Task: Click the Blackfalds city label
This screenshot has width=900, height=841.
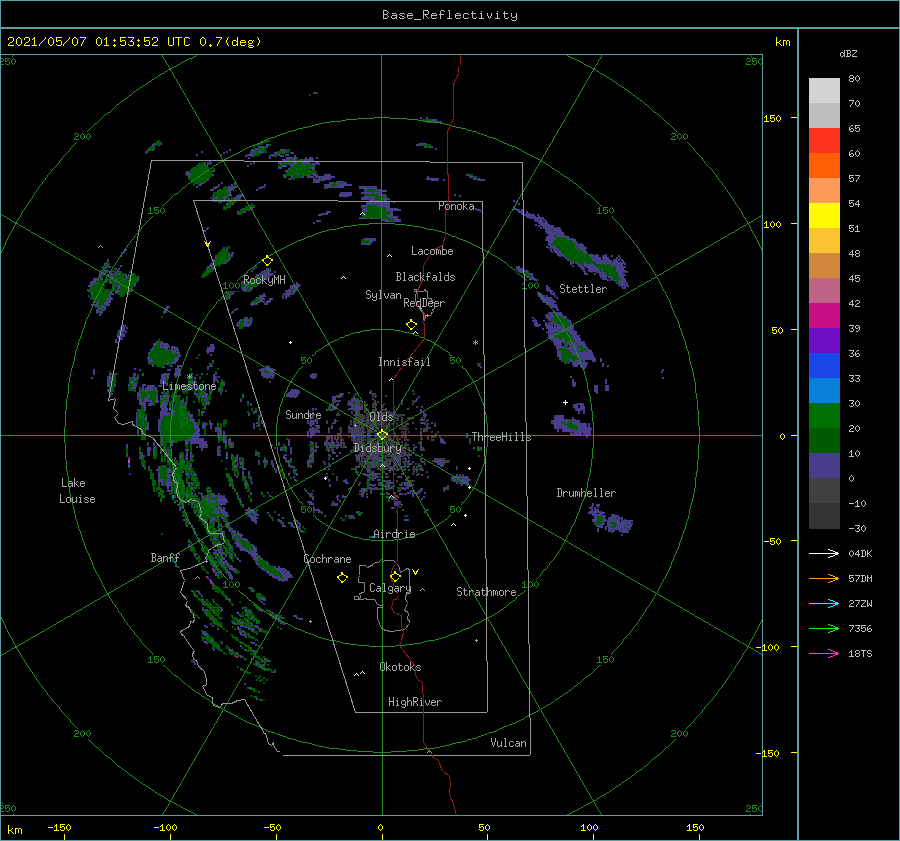Action: [425, 277]
